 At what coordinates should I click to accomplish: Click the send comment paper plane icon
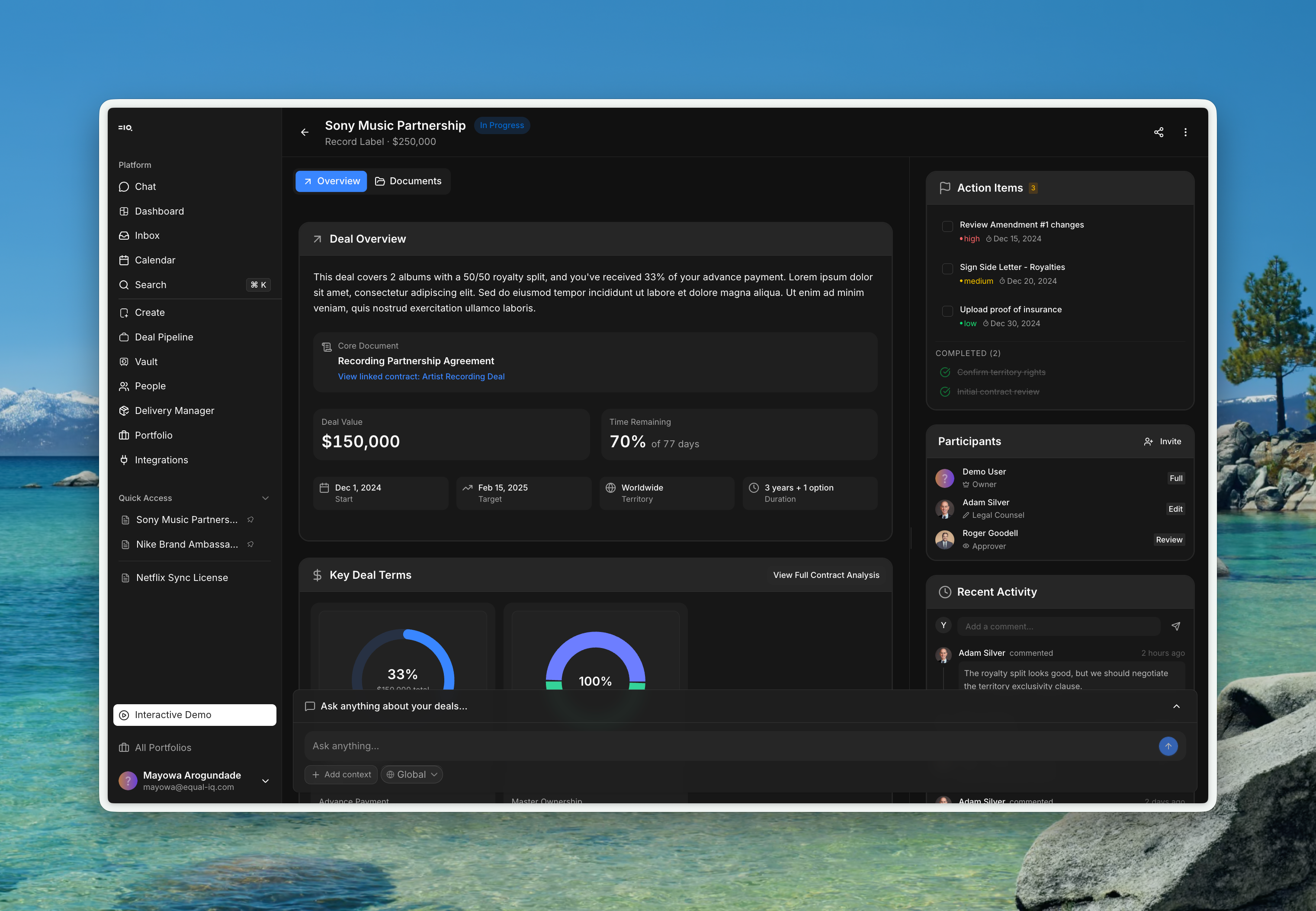(1175, 626)
